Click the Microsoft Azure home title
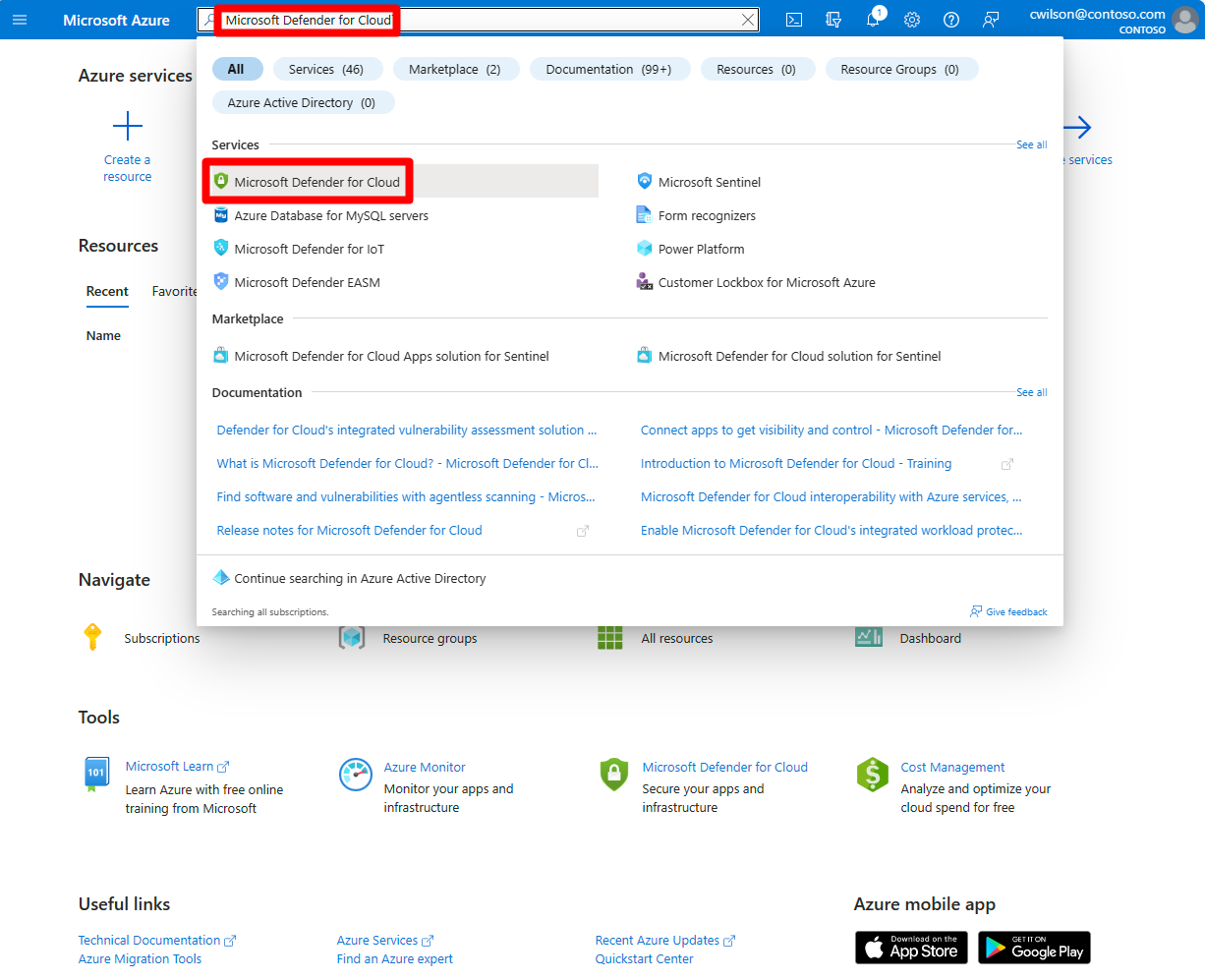1205x980 pixels. 116,20
